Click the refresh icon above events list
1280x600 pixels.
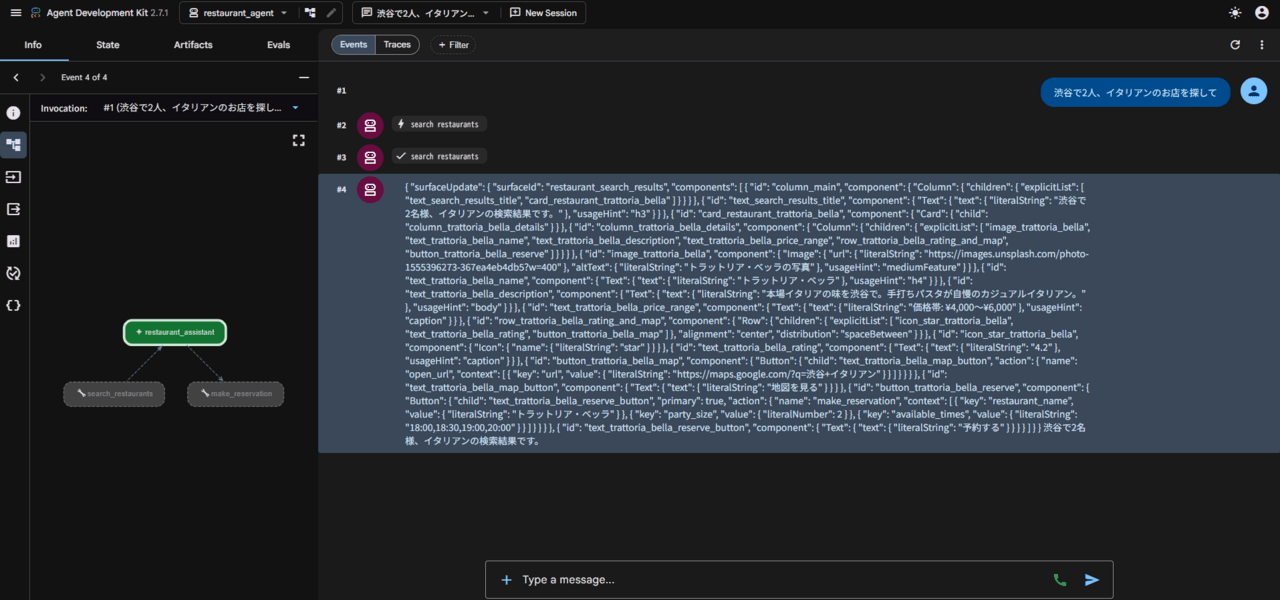1235,45
